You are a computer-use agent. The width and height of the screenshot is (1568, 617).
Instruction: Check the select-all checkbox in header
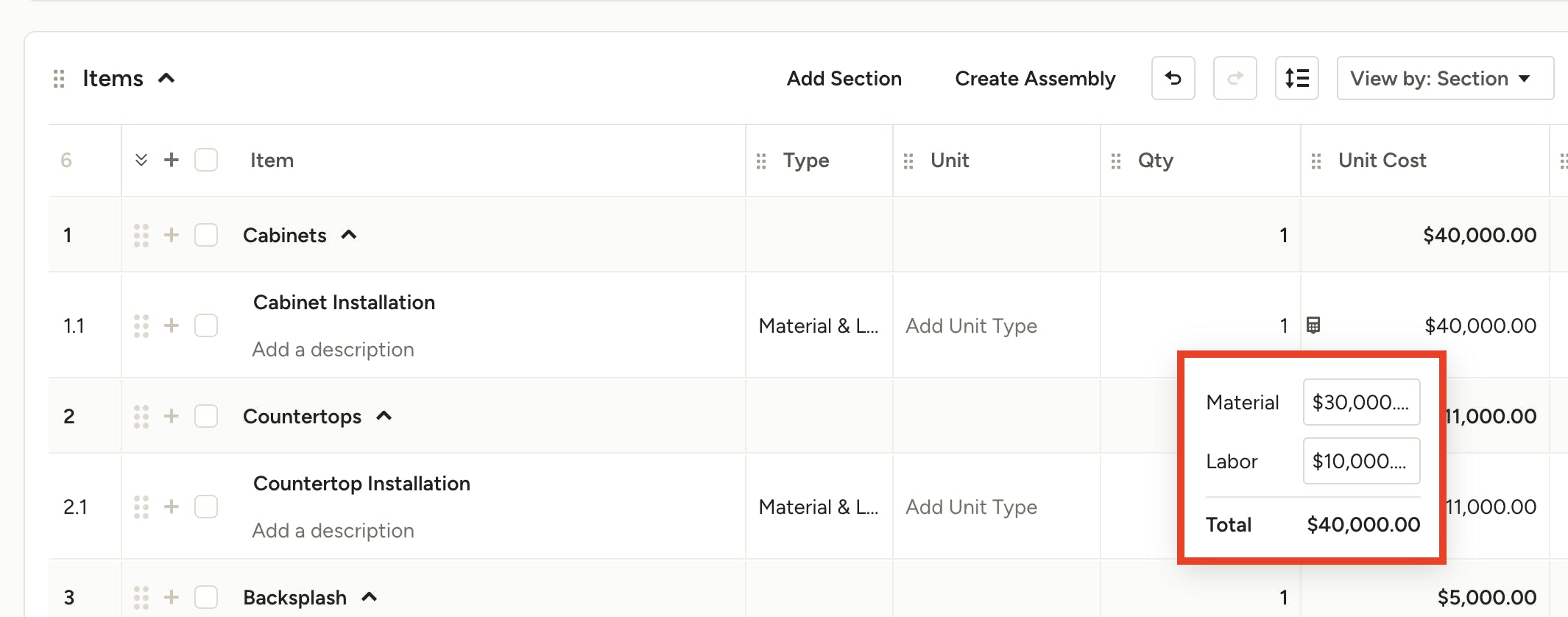pyautogui.click(x=206, y=160)
